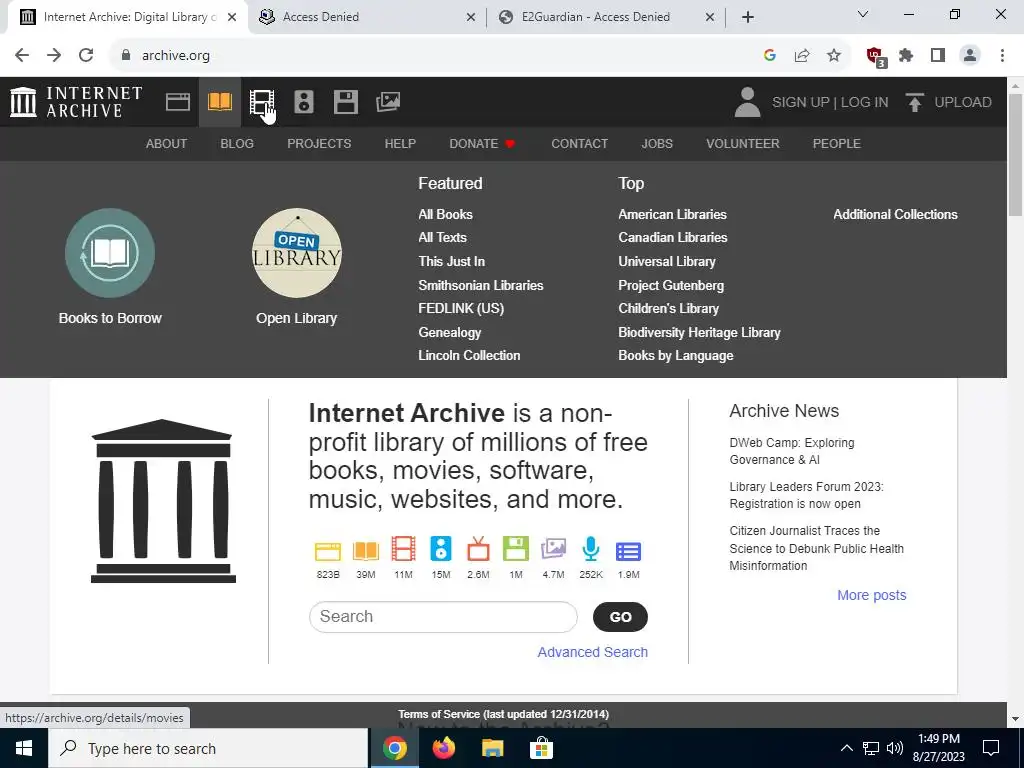Viewport: 1024px width, 768px height.
Task: Toggle the browser side panel icon
Action: [938, 56]
